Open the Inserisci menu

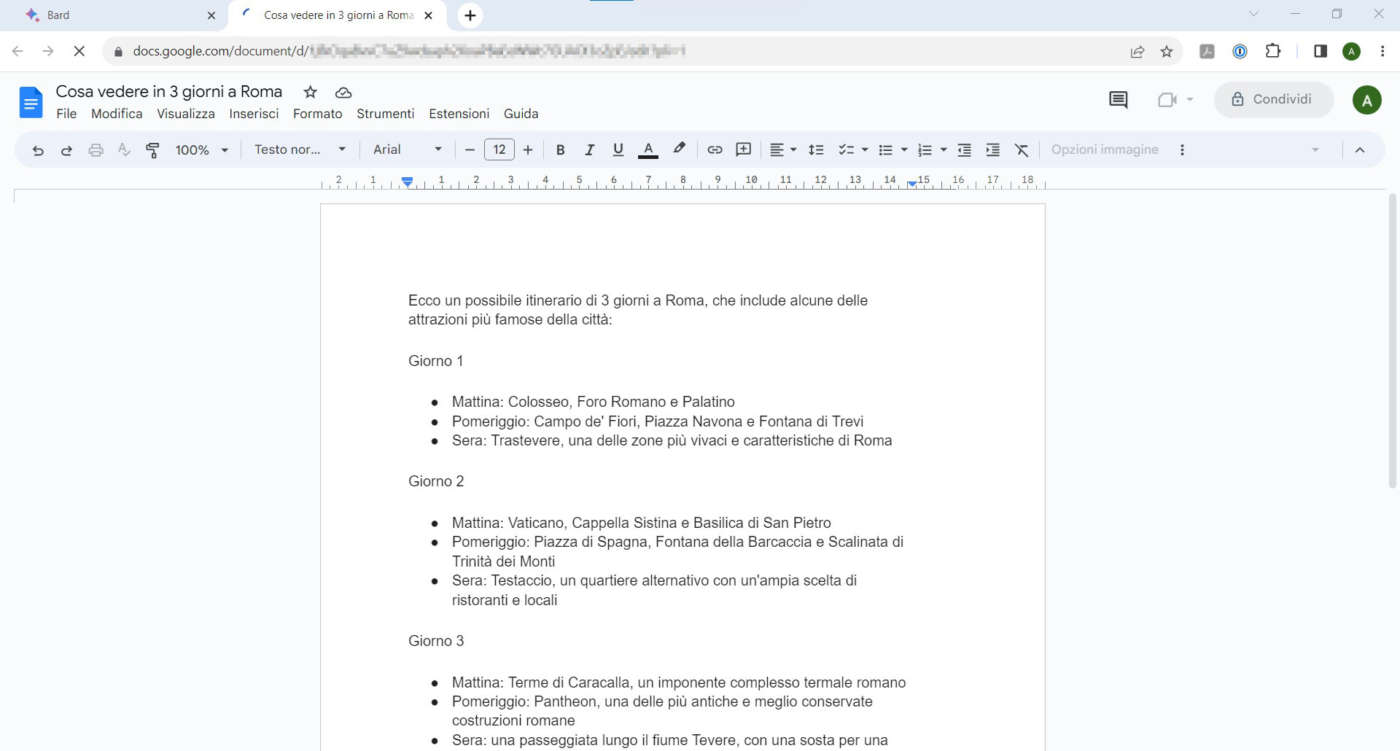pos(253,114)
